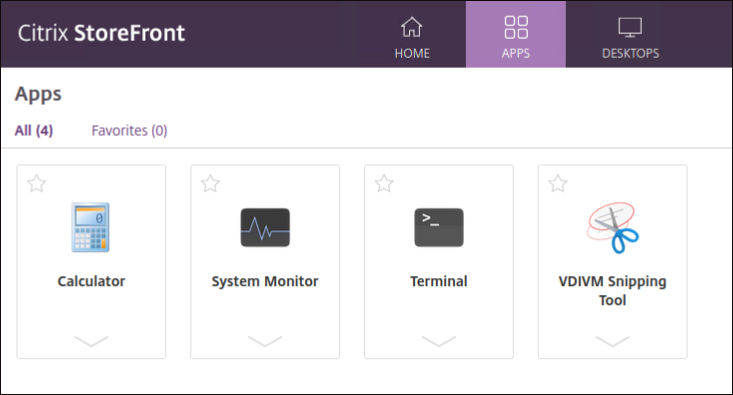Image resolution: width=733 pixels, height=395 pixels.
Task: Click the Calculator name label
Action: pyautogui.click(x=91, y=281)
